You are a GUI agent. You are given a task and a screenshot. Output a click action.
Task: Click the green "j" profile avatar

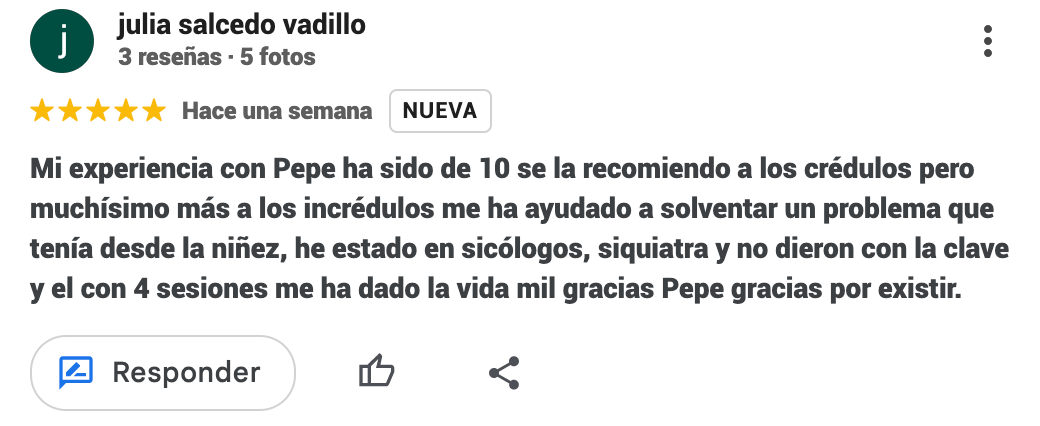62,41
